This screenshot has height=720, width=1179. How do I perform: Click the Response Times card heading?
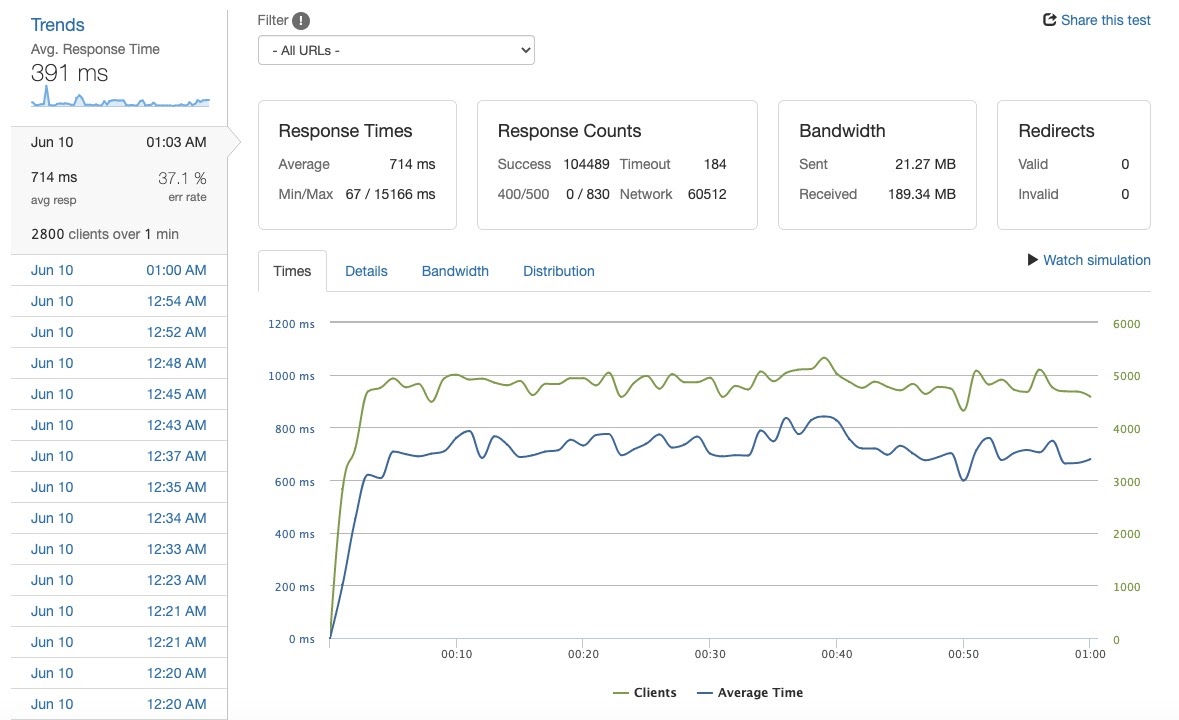345,131
